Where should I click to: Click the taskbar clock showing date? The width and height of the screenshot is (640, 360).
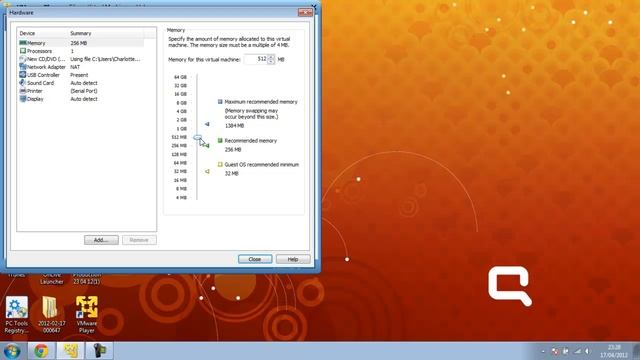click(613, 351)
